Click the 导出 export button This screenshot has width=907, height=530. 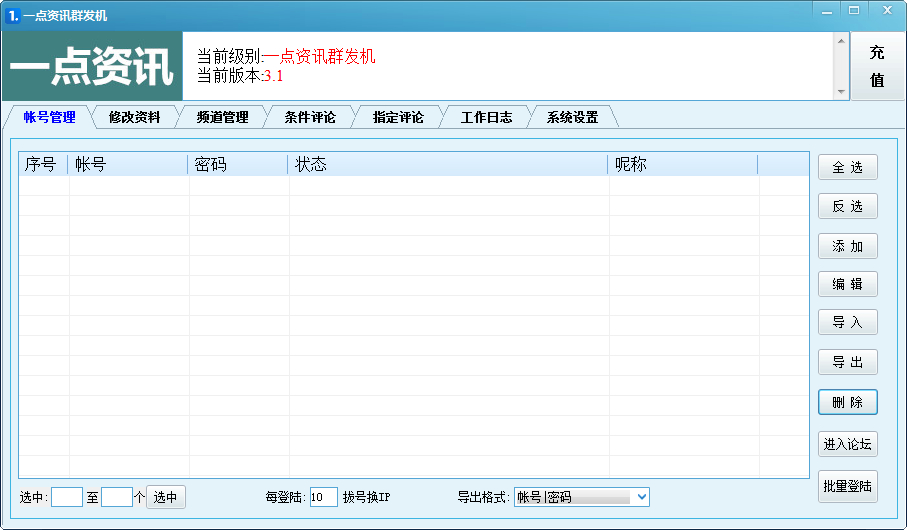coord(847,362)
